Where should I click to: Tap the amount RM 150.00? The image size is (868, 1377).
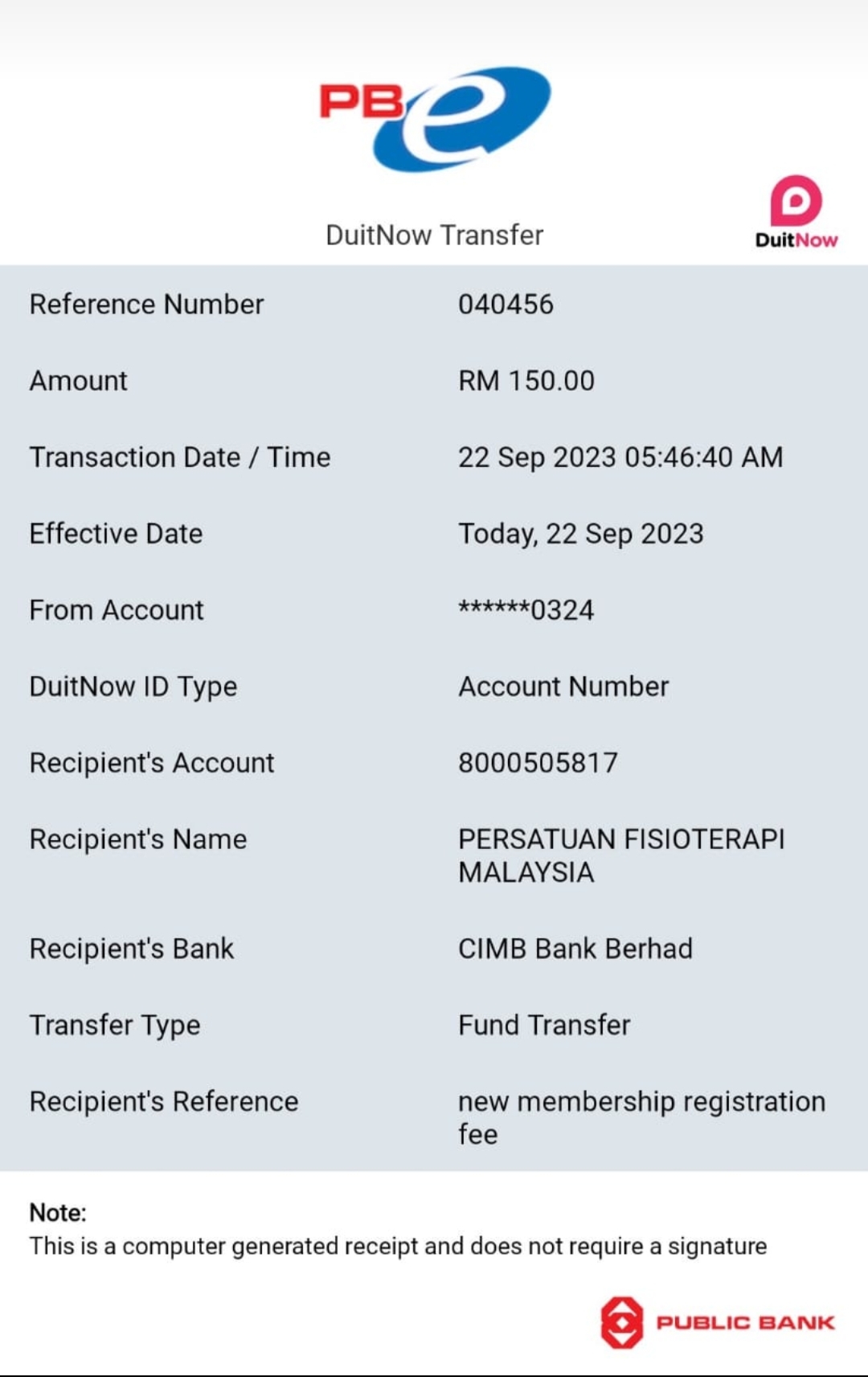526,381
